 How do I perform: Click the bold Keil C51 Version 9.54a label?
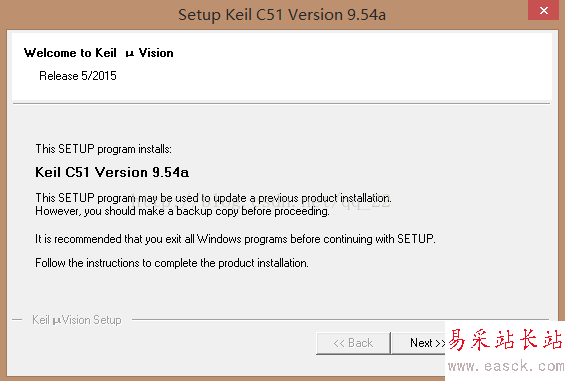pos(112,172)
